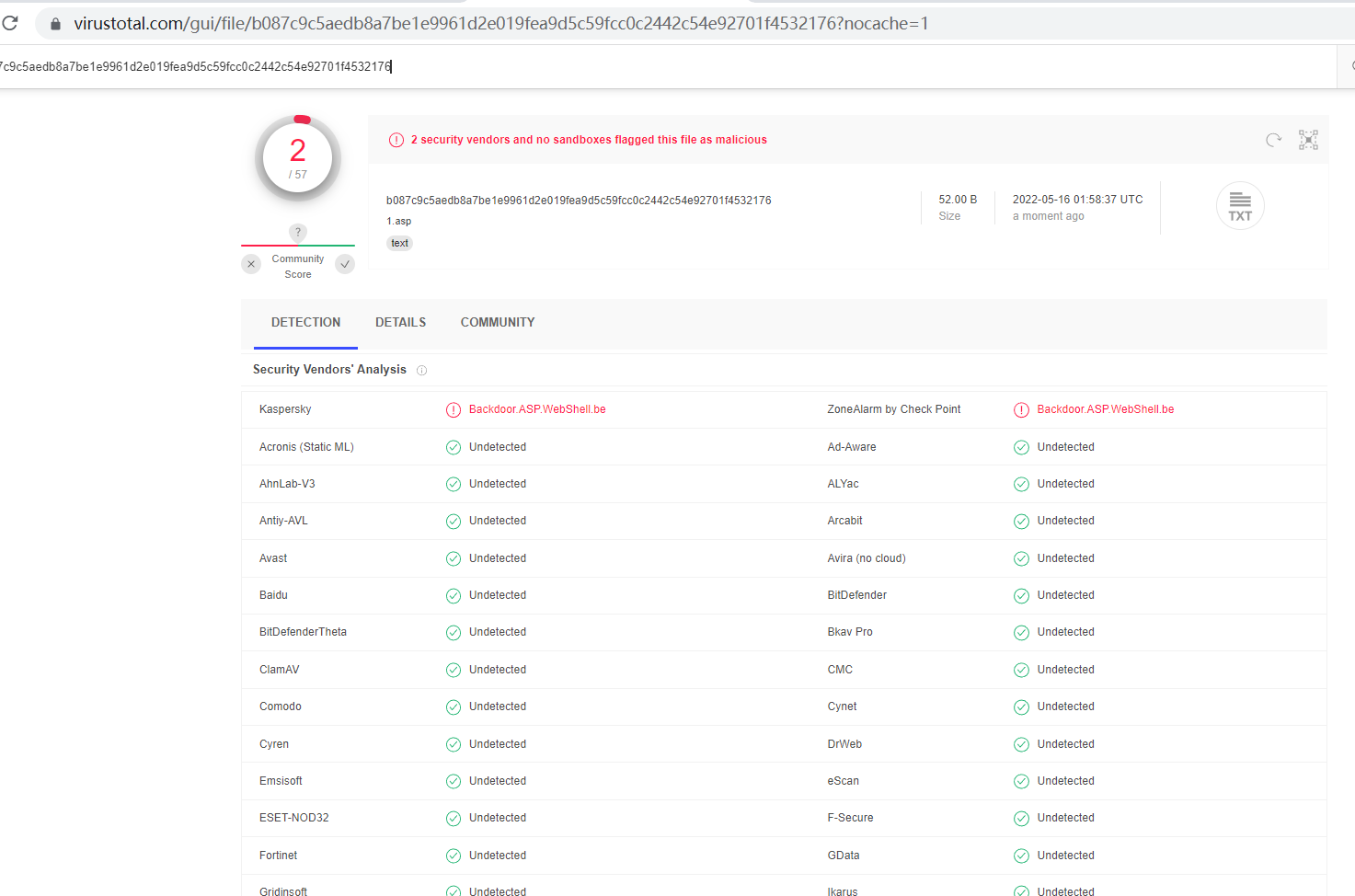Open the DETAILS tab

tap(400, 323)
